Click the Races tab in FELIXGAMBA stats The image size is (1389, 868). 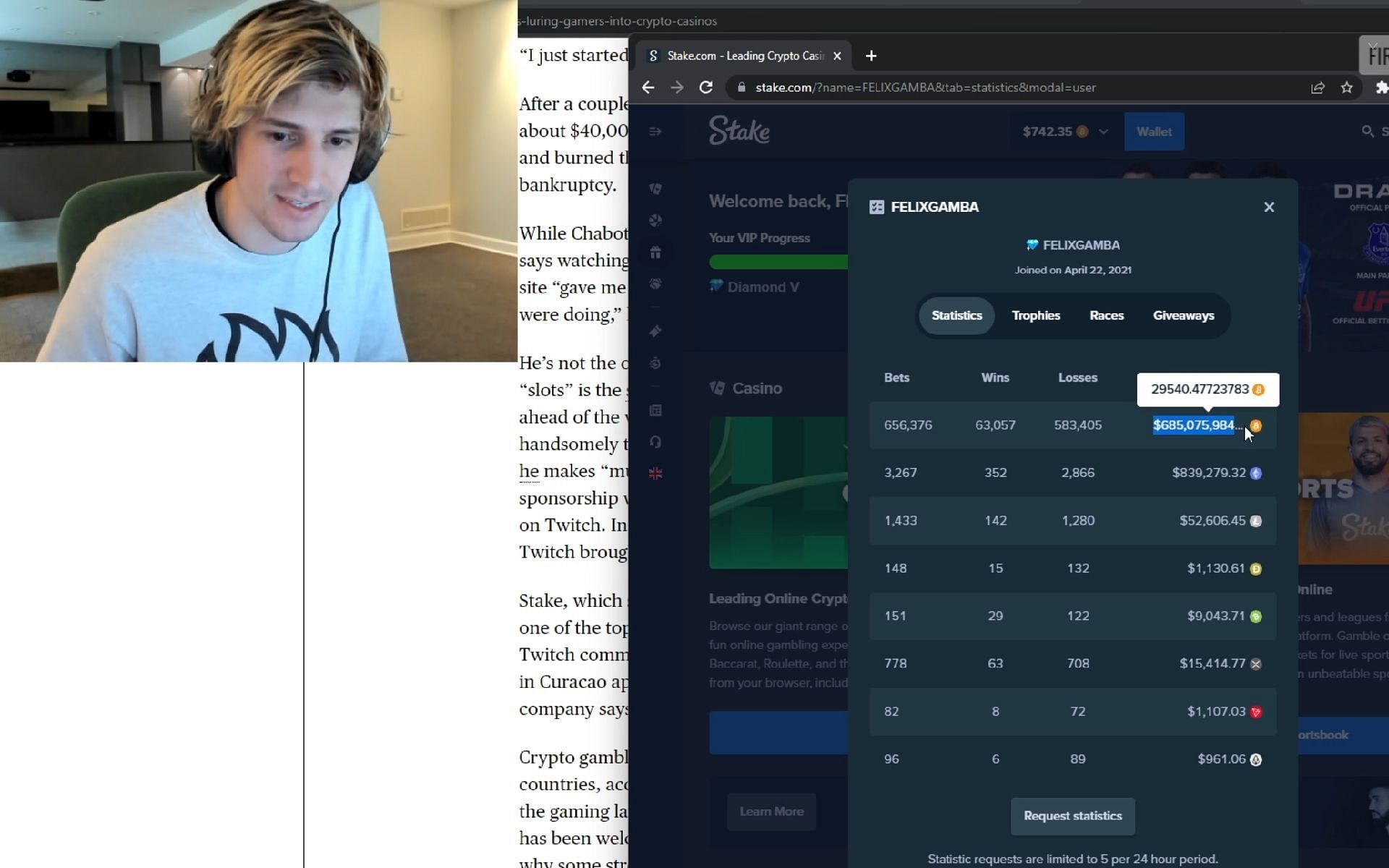pos(1106,315)
